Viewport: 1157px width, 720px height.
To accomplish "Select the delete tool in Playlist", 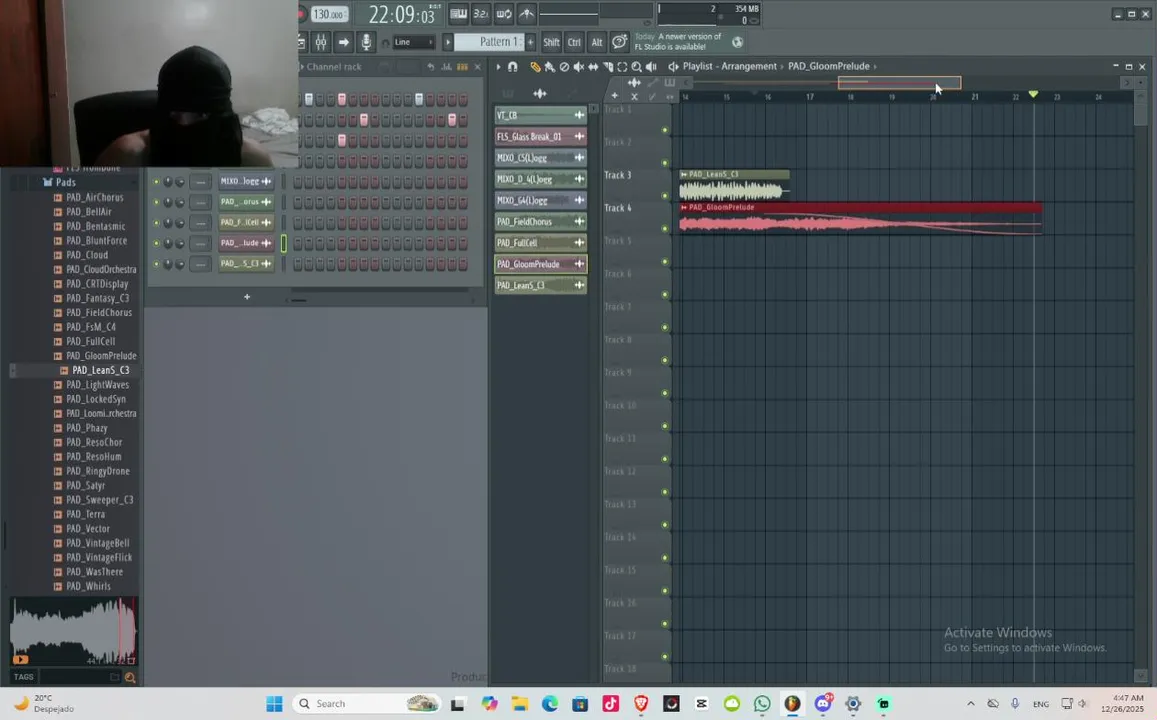I will [x=564, y=66].
